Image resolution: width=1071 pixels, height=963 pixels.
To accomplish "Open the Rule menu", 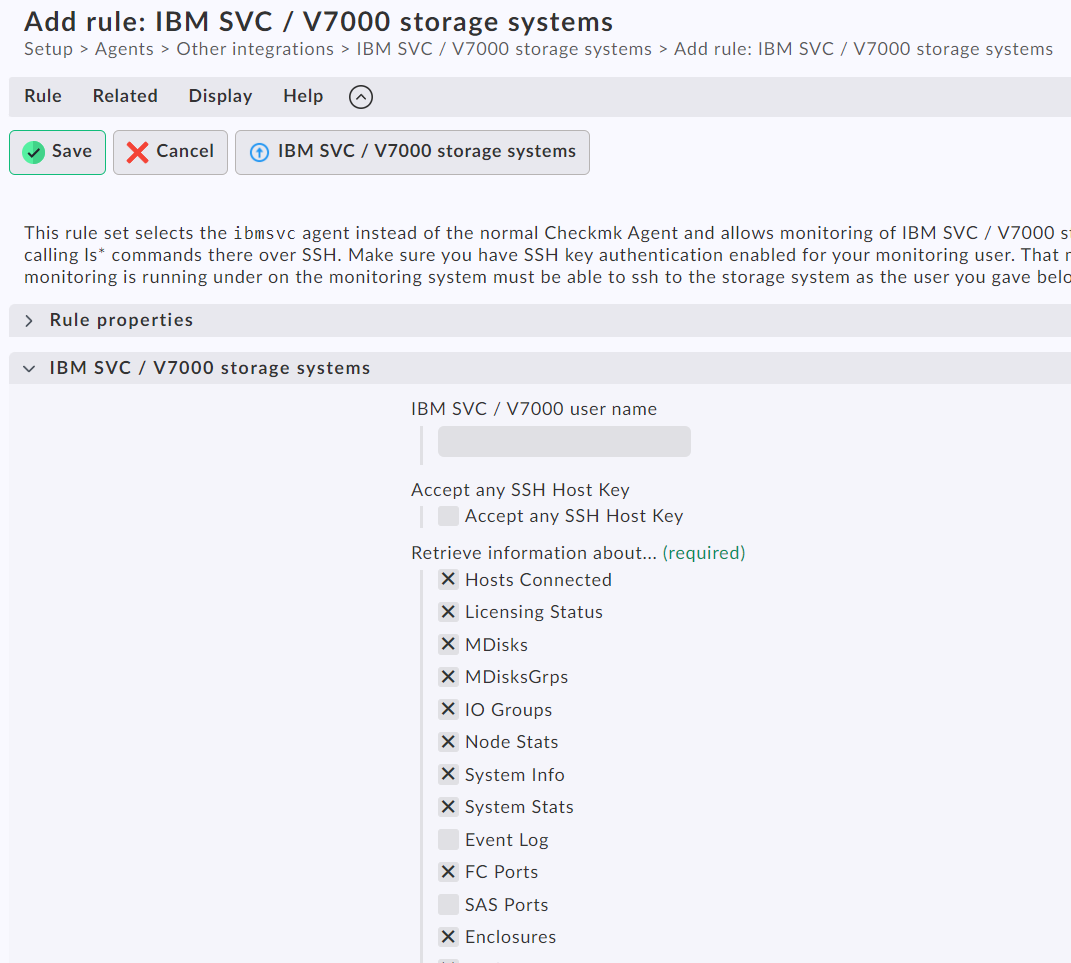I will point(43,96).
